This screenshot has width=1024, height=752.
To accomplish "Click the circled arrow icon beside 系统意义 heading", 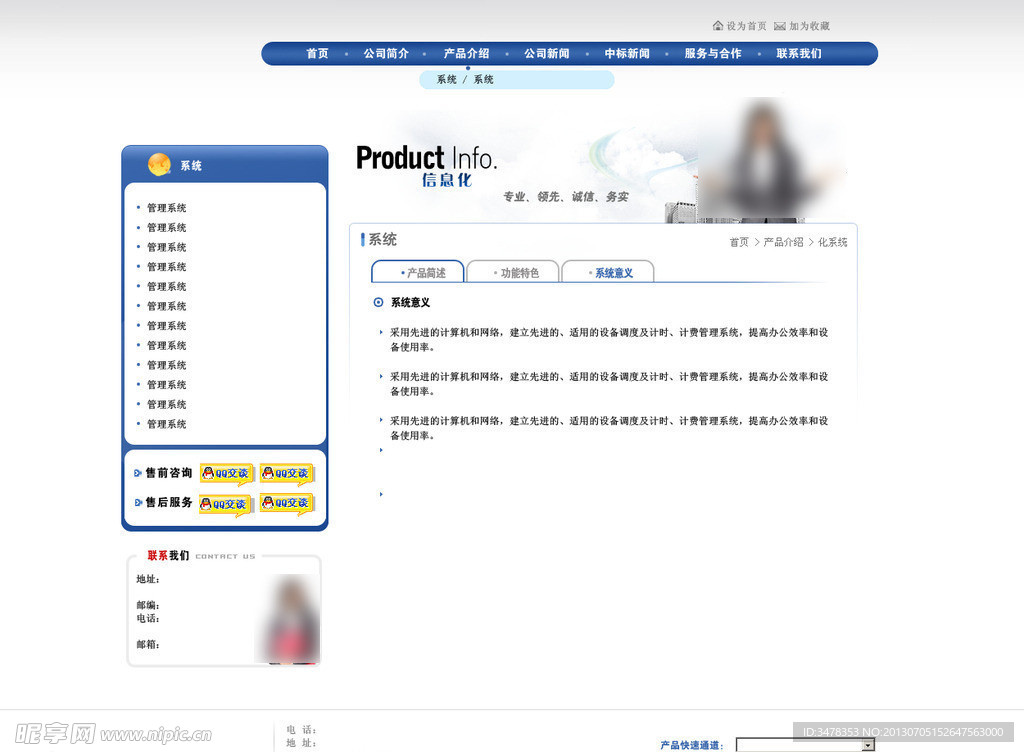I will 377,302.
